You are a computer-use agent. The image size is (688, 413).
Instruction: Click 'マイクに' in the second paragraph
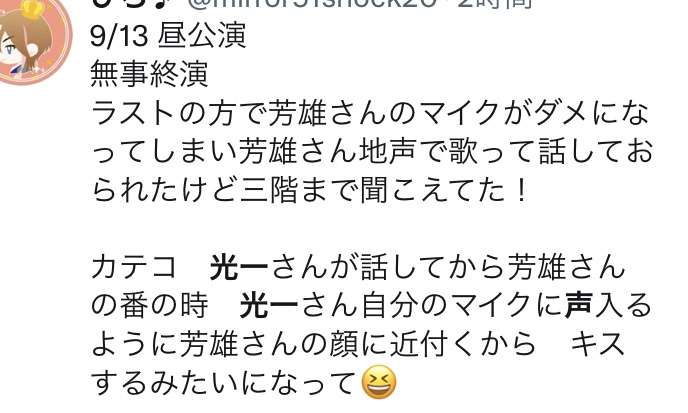507,306
